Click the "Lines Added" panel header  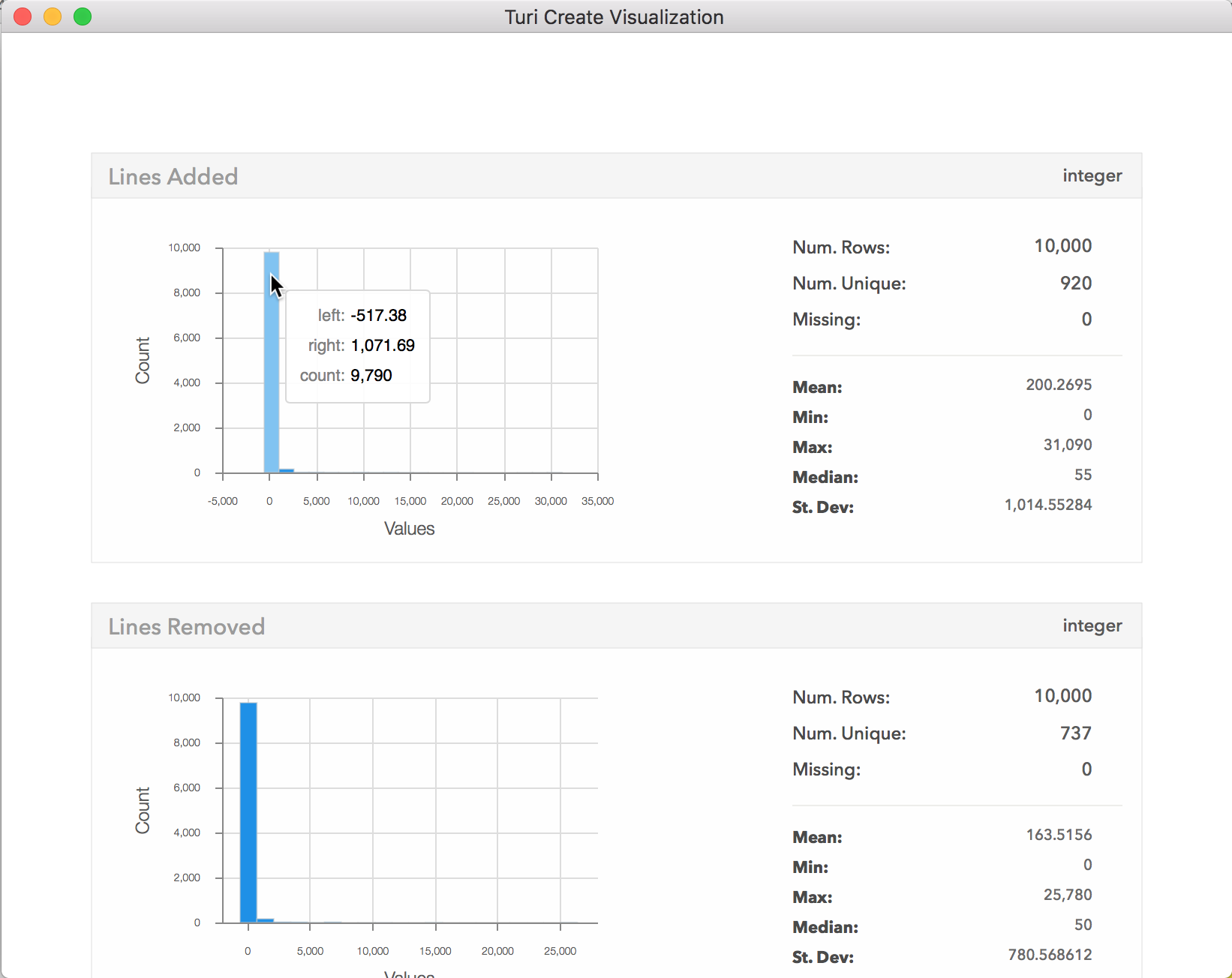tap(173, 176)
